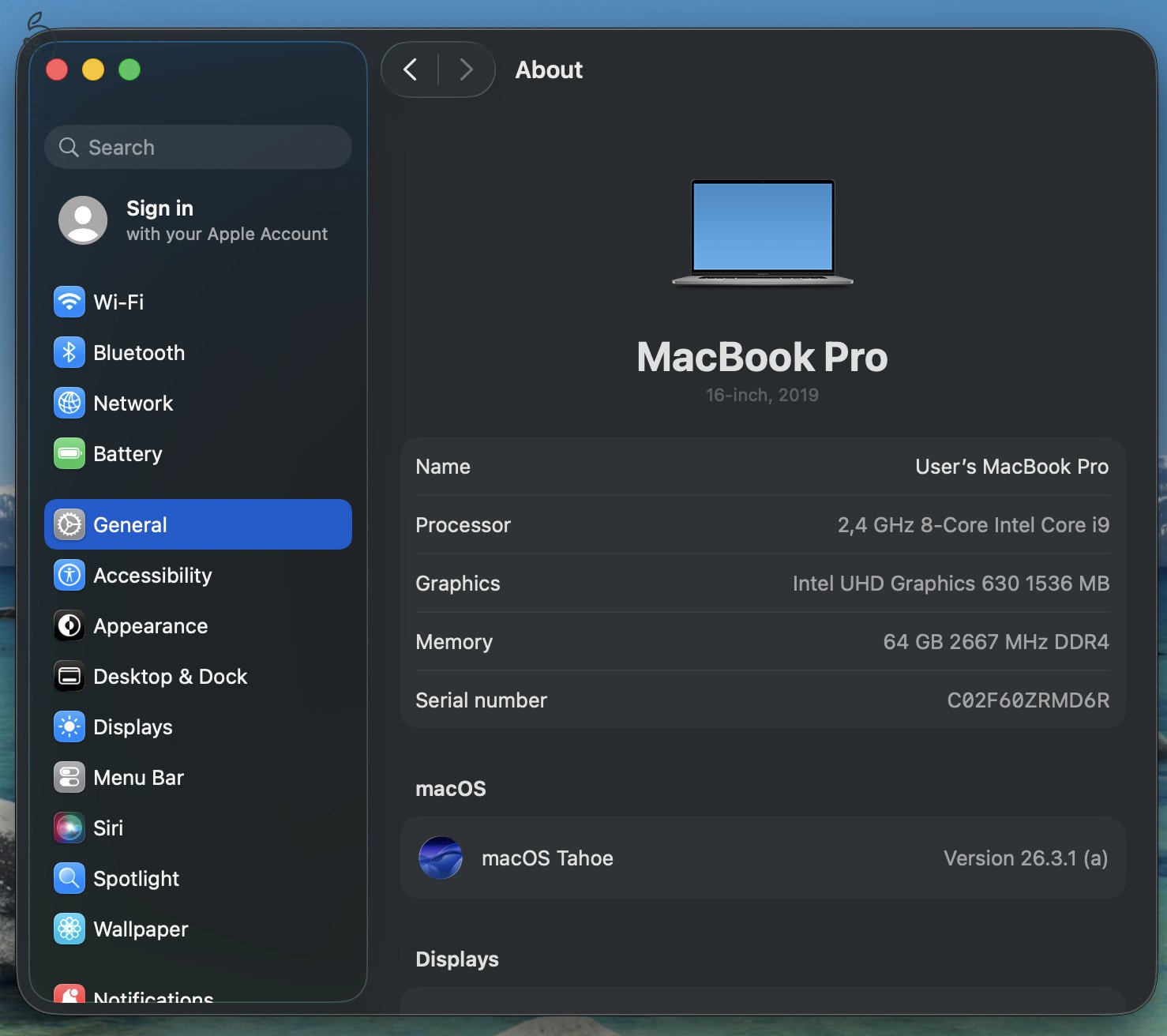Click the Search field in sidebar
1167x1036 pixels.
tap(198, 147)
